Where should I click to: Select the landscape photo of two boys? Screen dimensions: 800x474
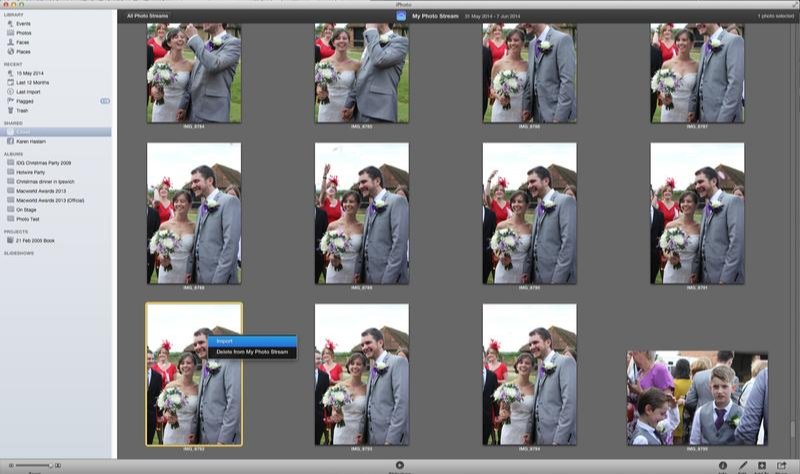(x=697, y=398)
